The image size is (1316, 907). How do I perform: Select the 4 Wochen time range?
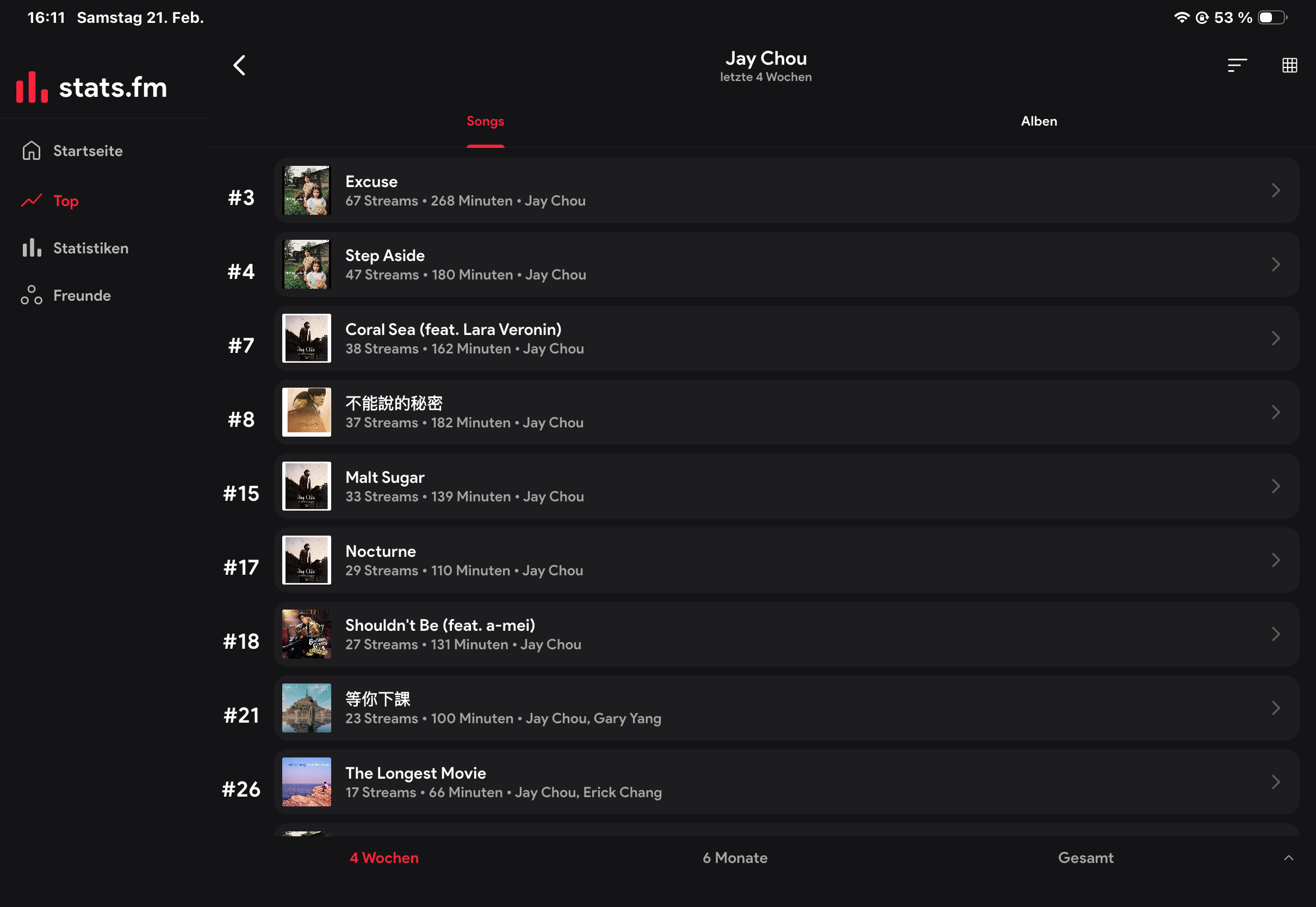coord(384,858)
